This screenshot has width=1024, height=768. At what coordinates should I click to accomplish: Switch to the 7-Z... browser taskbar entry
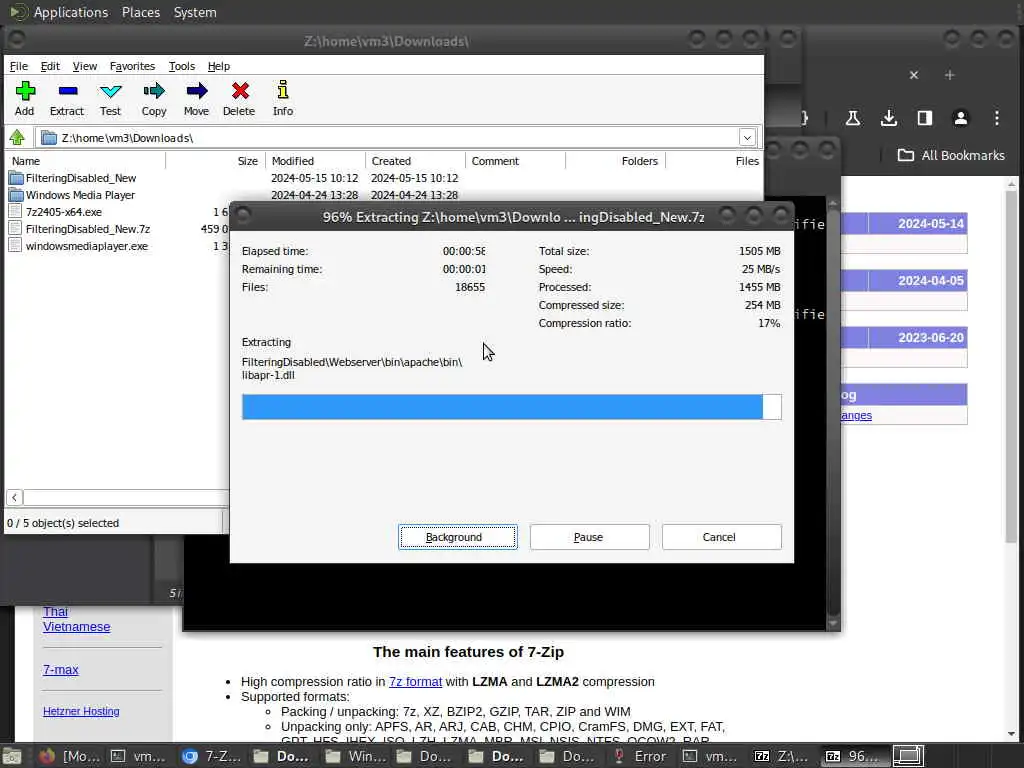[212, 756]
